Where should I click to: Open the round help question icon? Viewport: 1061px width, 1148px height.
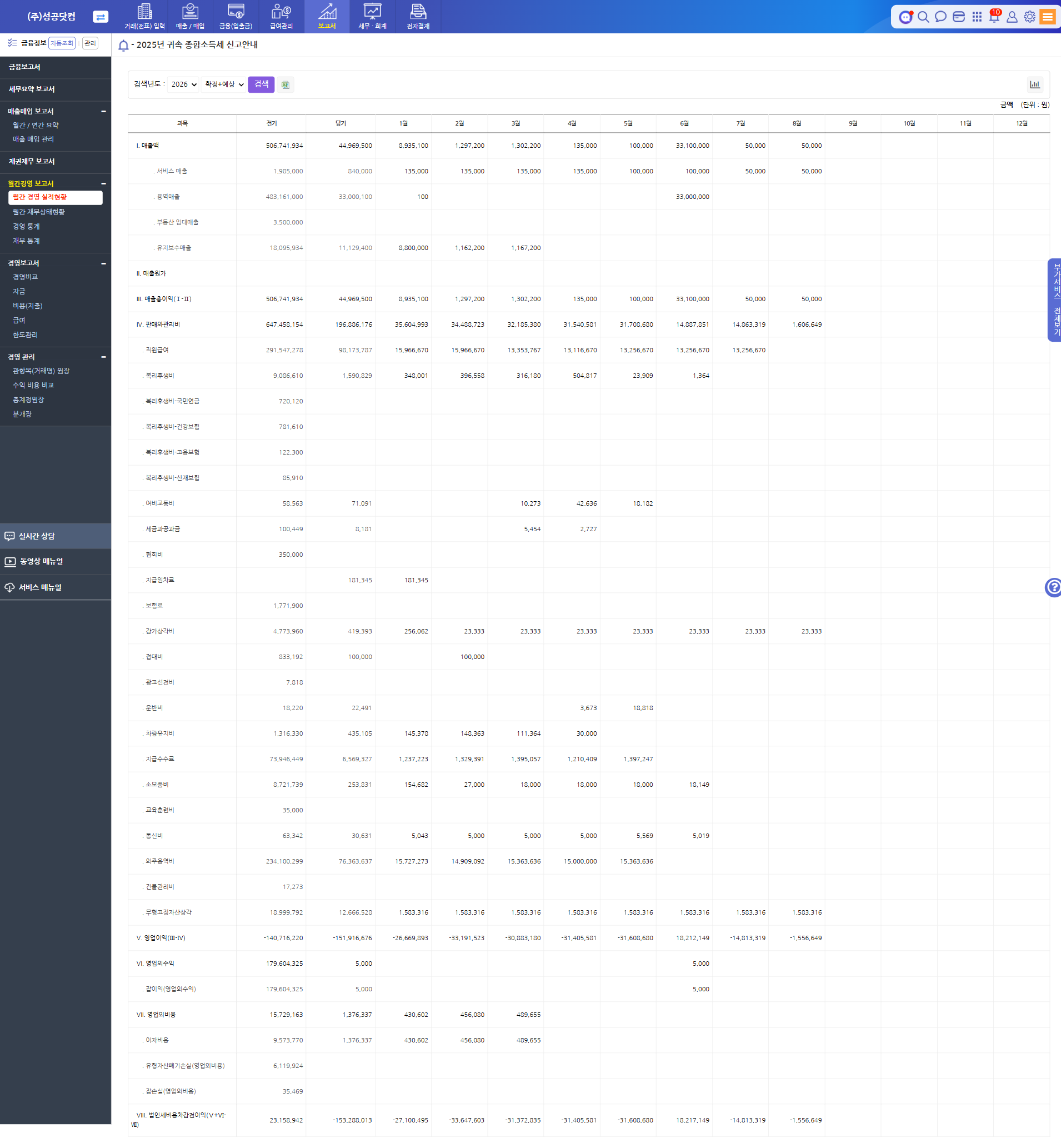click(x=1054, y=587)
